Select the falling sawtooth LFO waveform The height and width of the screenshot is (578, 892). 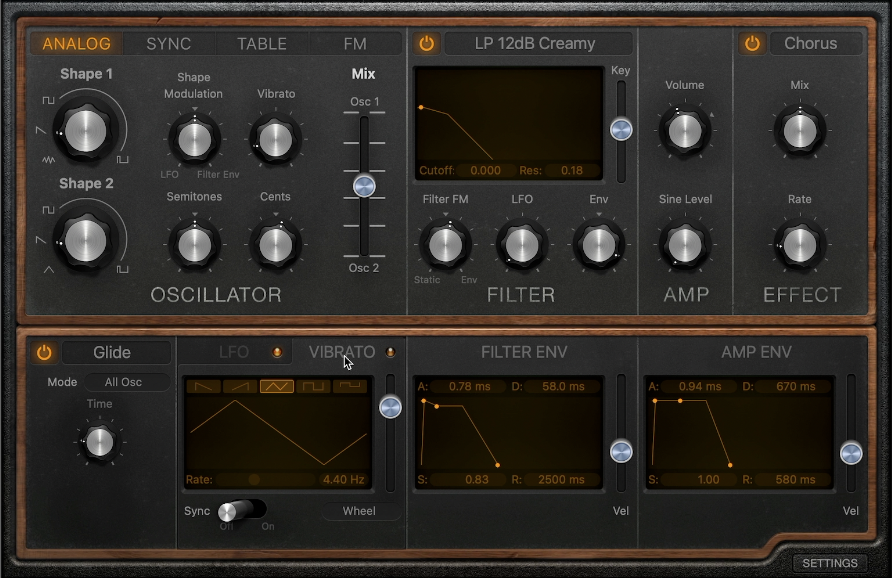tap(203, 387)
